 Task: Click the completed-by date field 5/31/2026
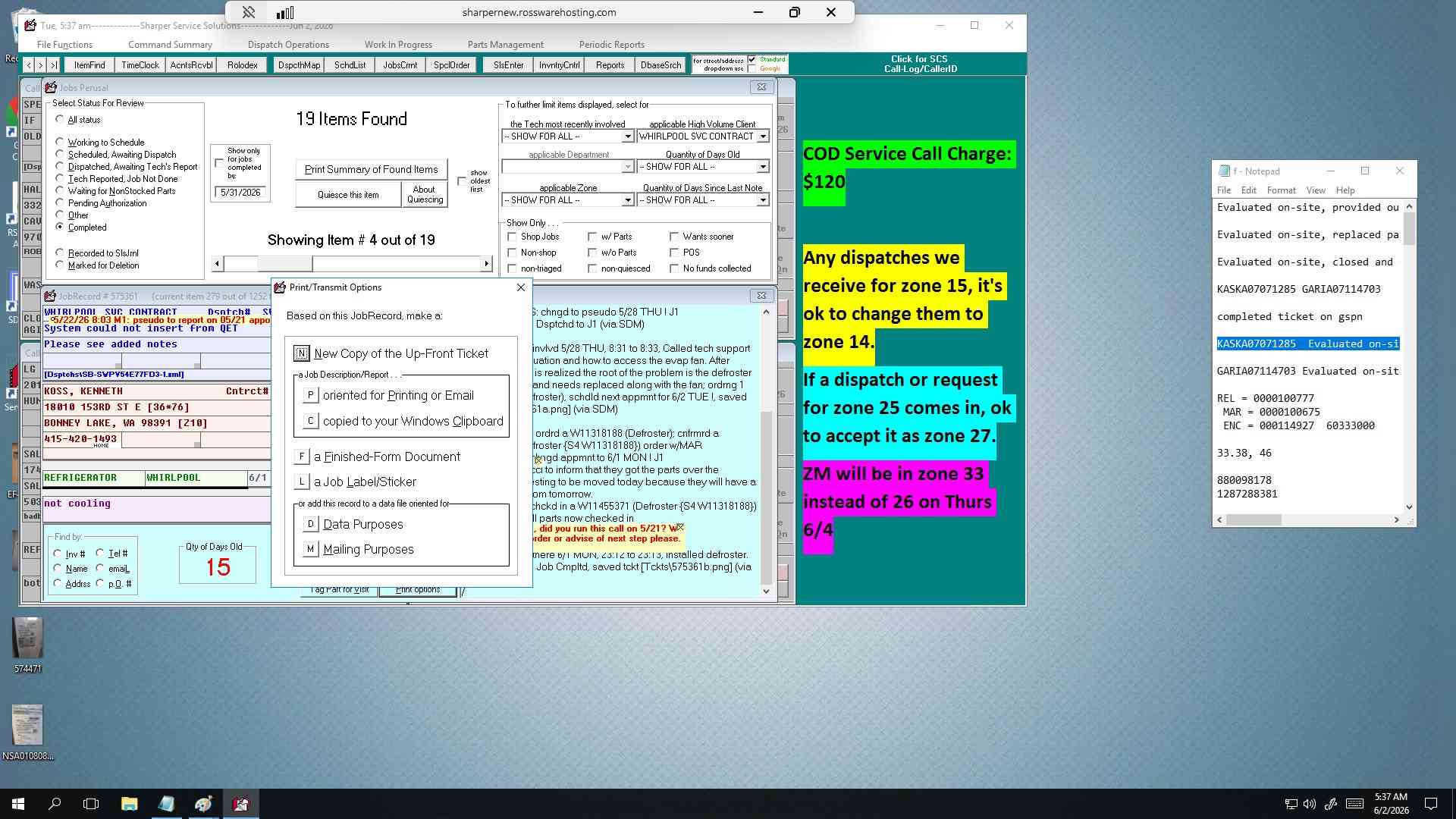click(x=240, y=193)
